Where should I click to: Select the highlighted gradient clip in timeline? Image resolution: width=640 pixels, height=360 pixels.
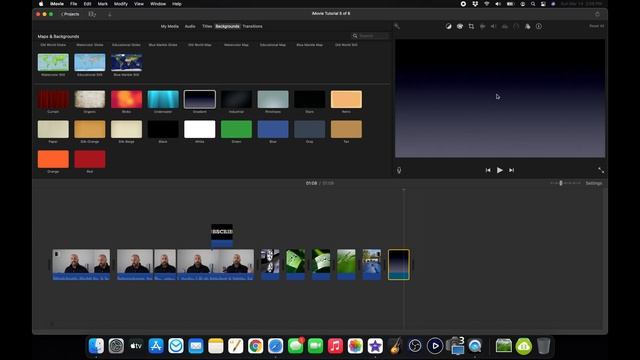399,264
